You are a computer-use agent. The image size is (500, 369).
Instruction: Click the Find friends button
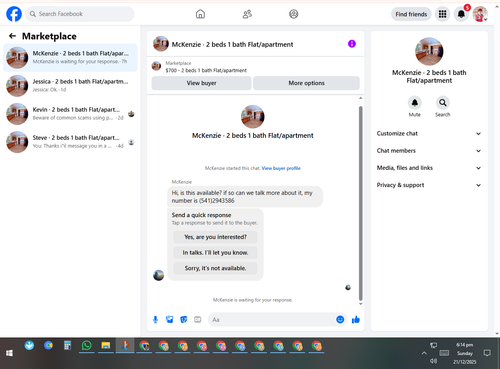(411, 14)
